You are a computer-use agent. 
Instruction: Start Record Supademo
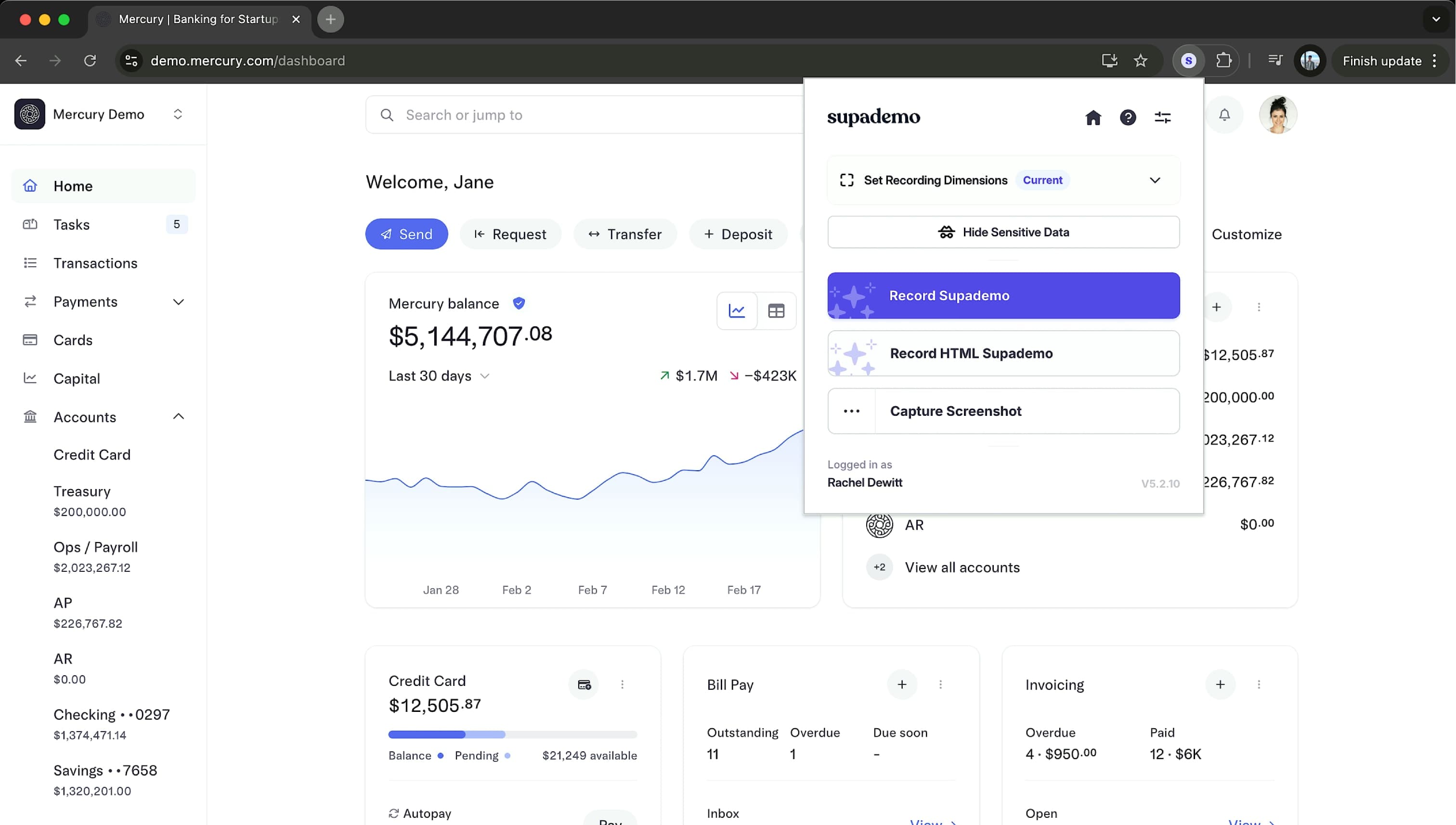click(x=1003, y=296)
